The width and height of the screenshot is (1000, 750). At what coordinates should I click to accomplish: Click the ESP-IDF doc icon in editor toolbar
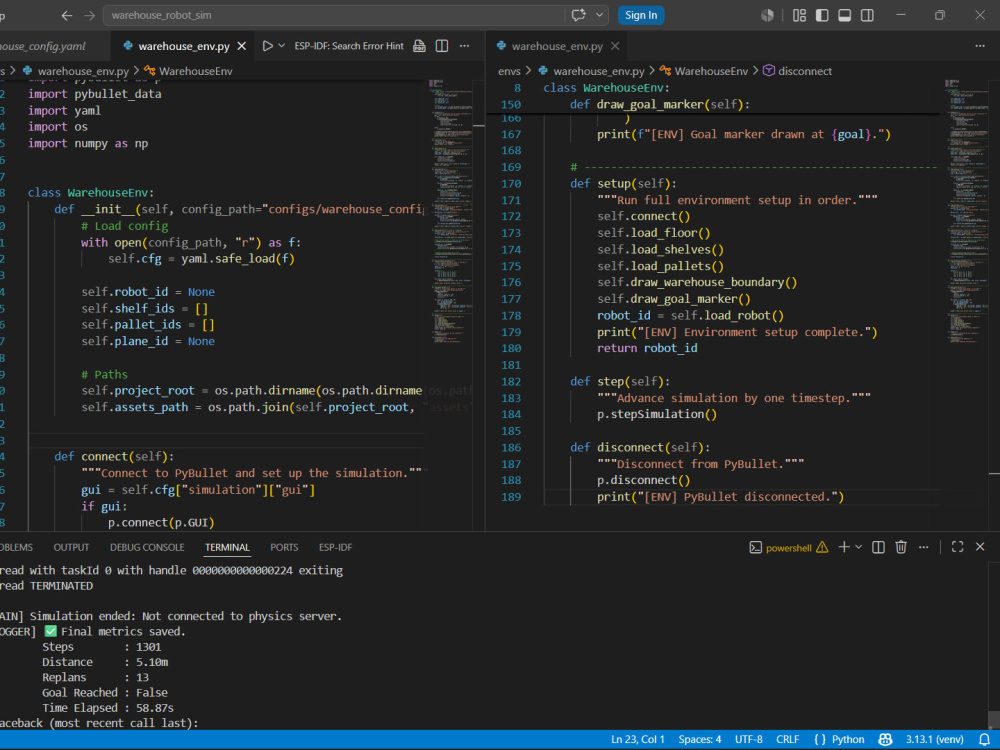click(x=419, y=46)
